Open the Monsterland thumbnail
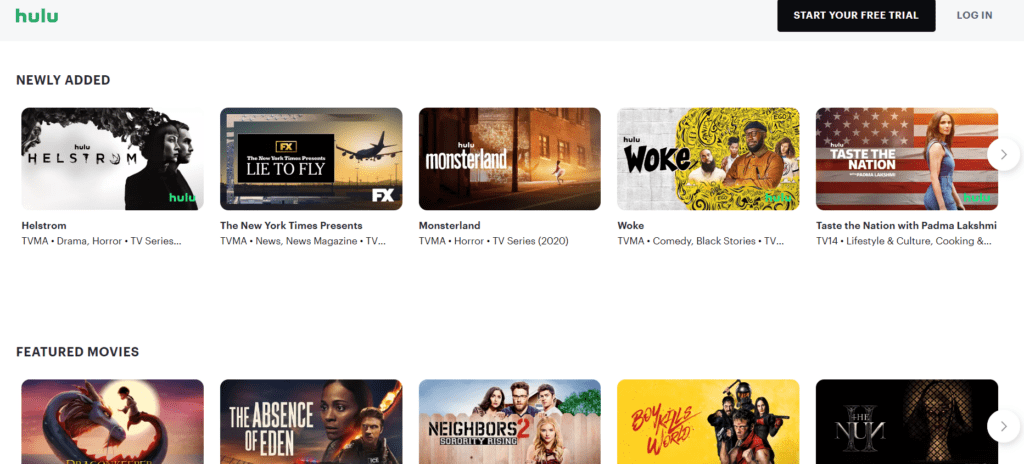 click(x=509, y=159)
